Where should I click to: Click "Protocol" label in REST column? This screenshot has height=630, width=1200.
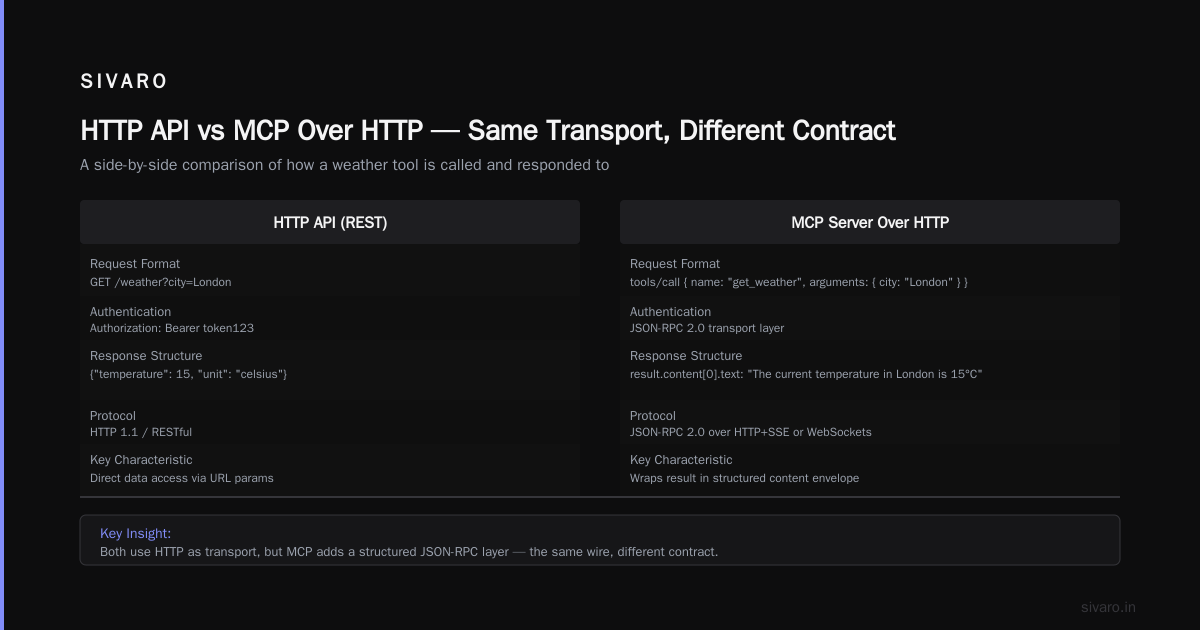click(113, 416)
